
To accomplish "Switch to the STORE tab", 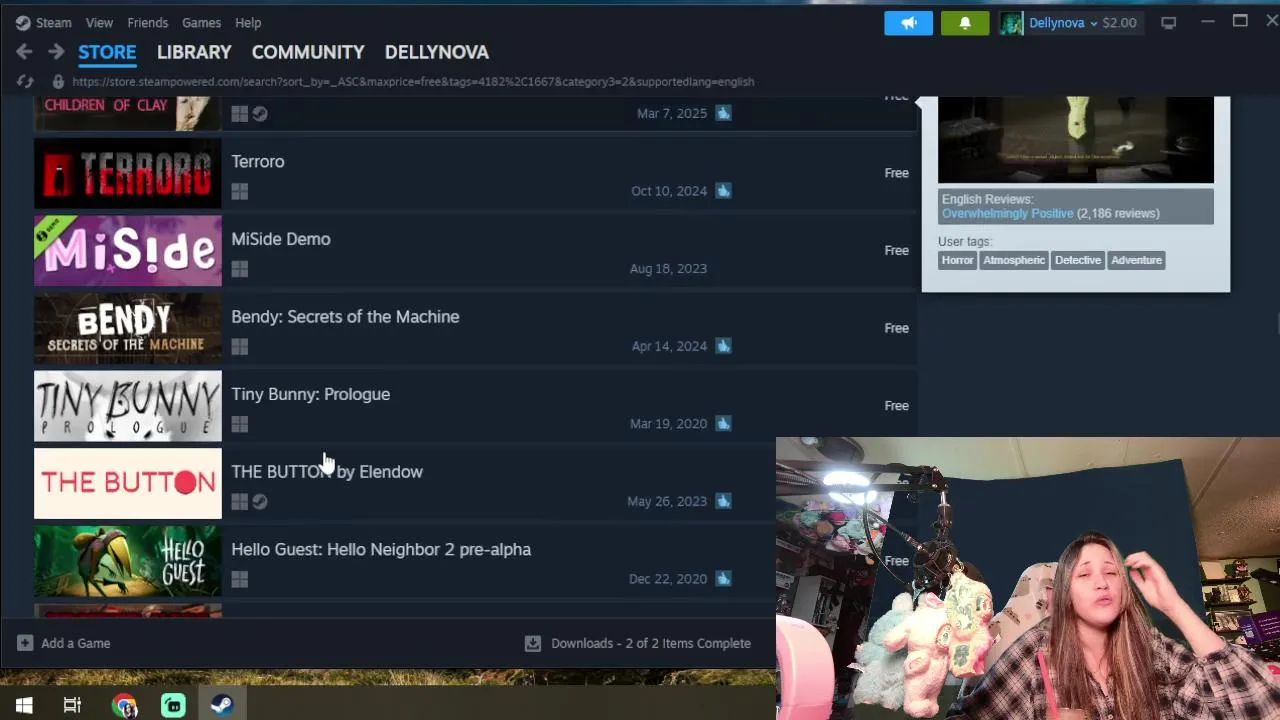I will tap(107, 52).
